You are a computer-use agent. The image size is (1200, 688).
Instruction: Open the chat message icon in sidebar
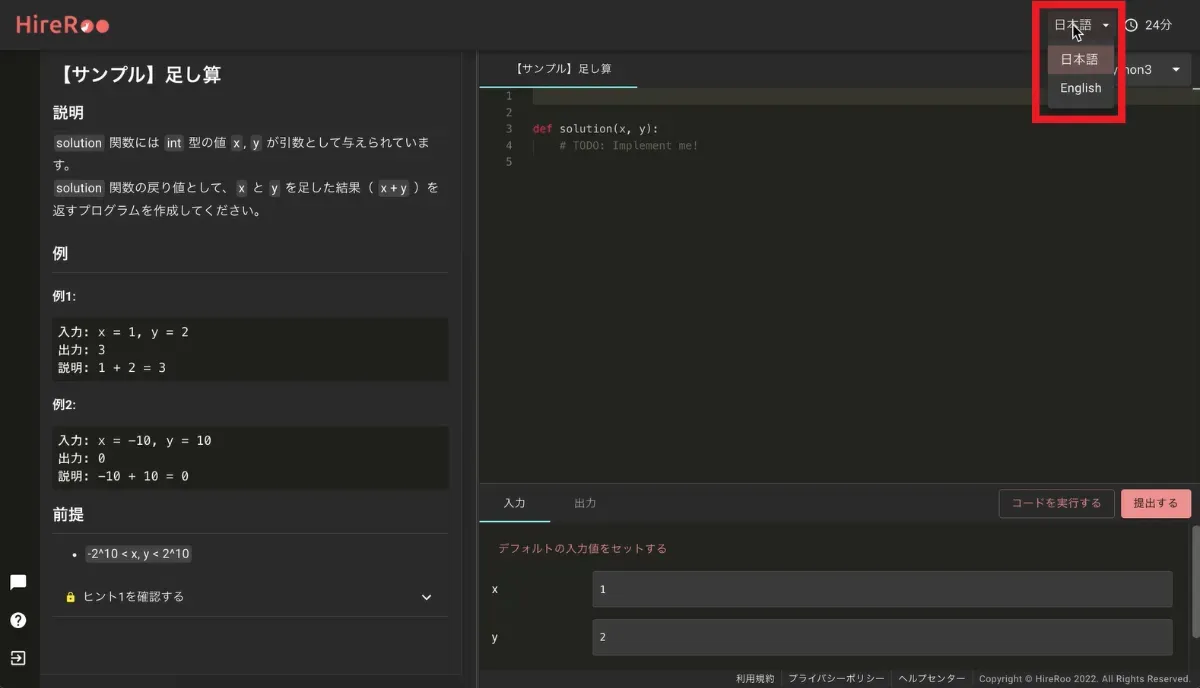[18, 582]
